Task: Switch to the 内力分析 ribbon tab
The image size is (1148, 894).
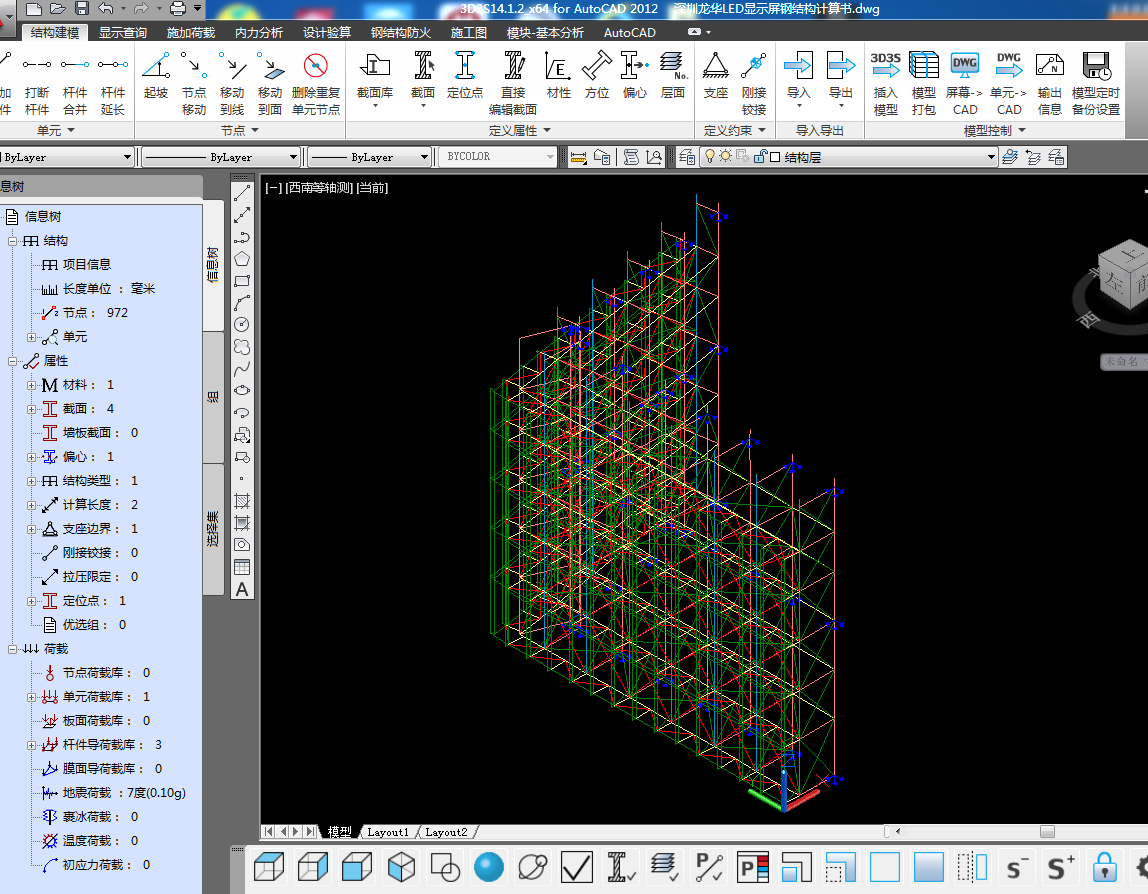Action: 259,32
